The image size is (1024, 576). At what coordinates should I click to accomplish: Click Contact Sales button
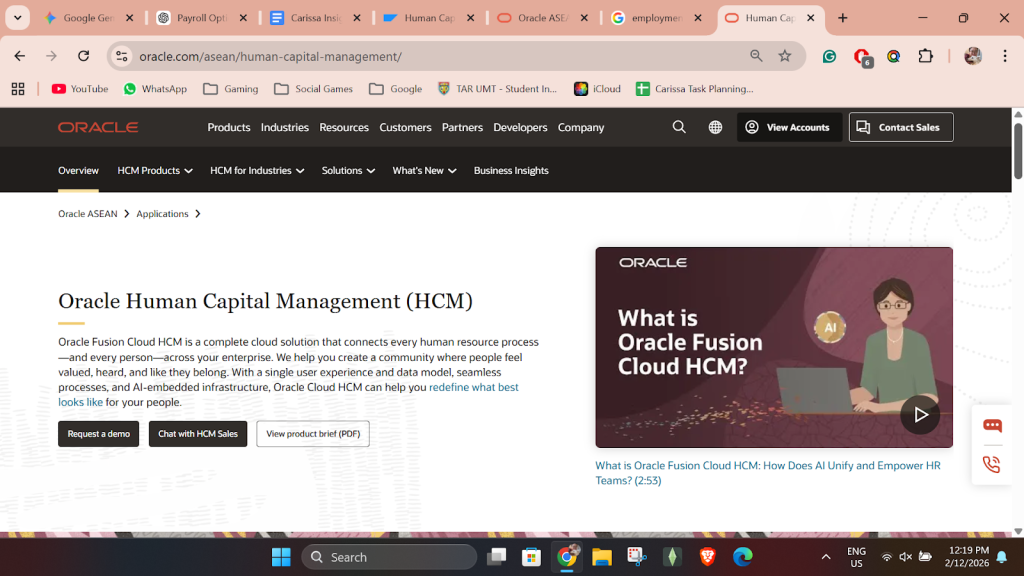click(901, 127)
